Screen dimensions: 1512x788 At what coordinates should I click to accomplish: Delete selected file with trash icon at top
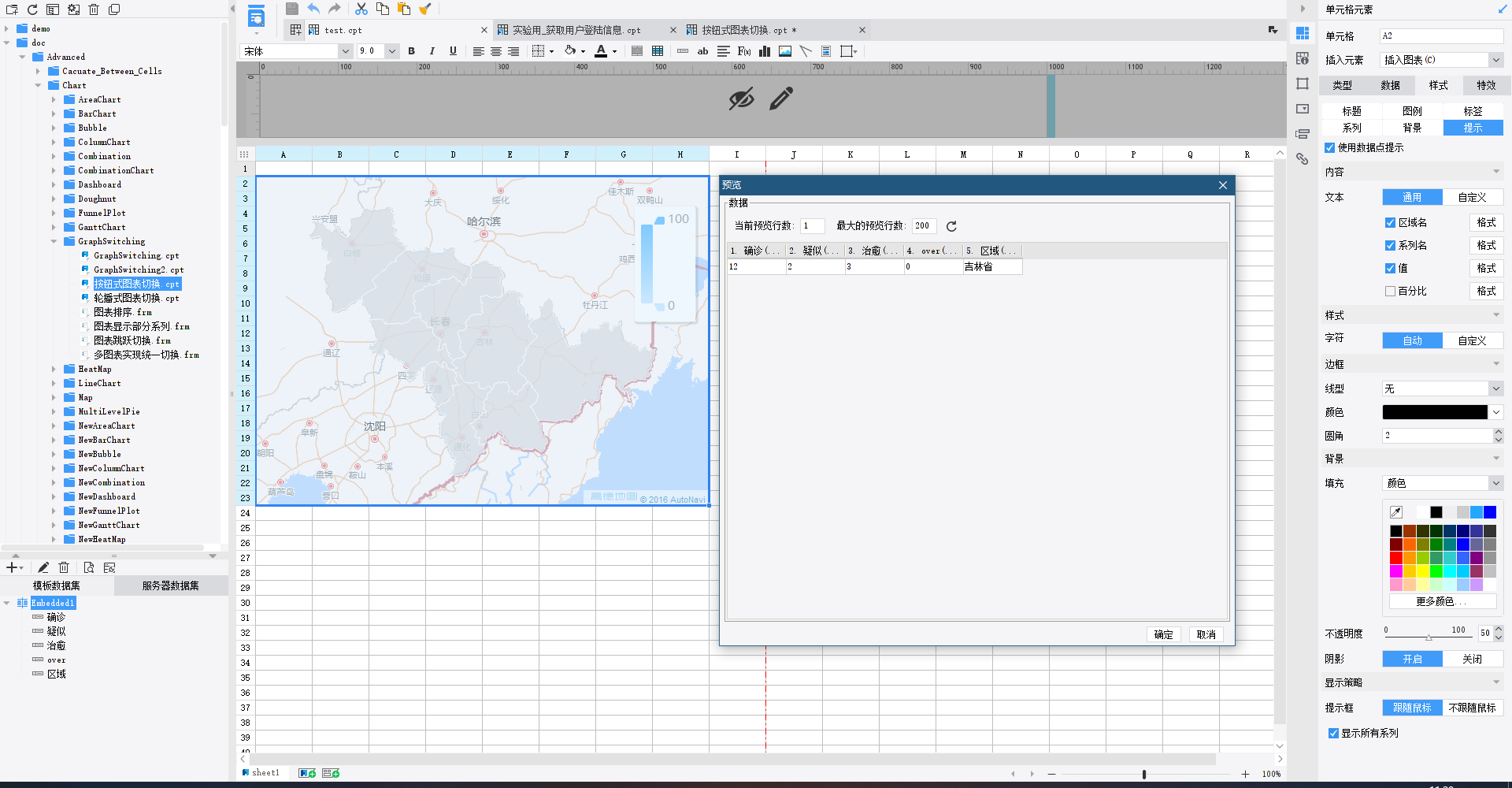pyautogui.click(x=94, y=9)
